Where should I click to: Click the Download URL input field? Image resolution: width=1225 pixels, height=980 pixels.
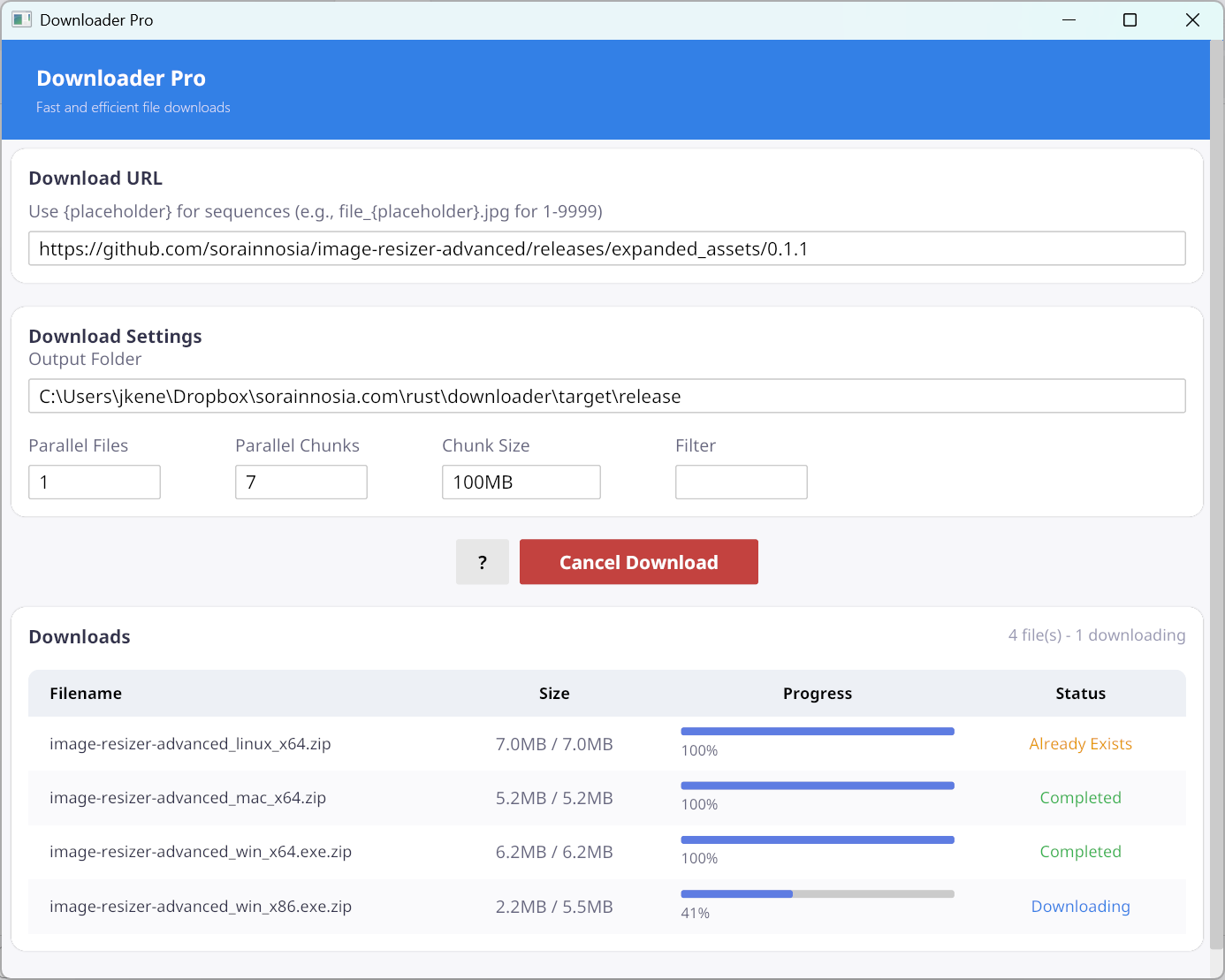(x=606, y=248)
